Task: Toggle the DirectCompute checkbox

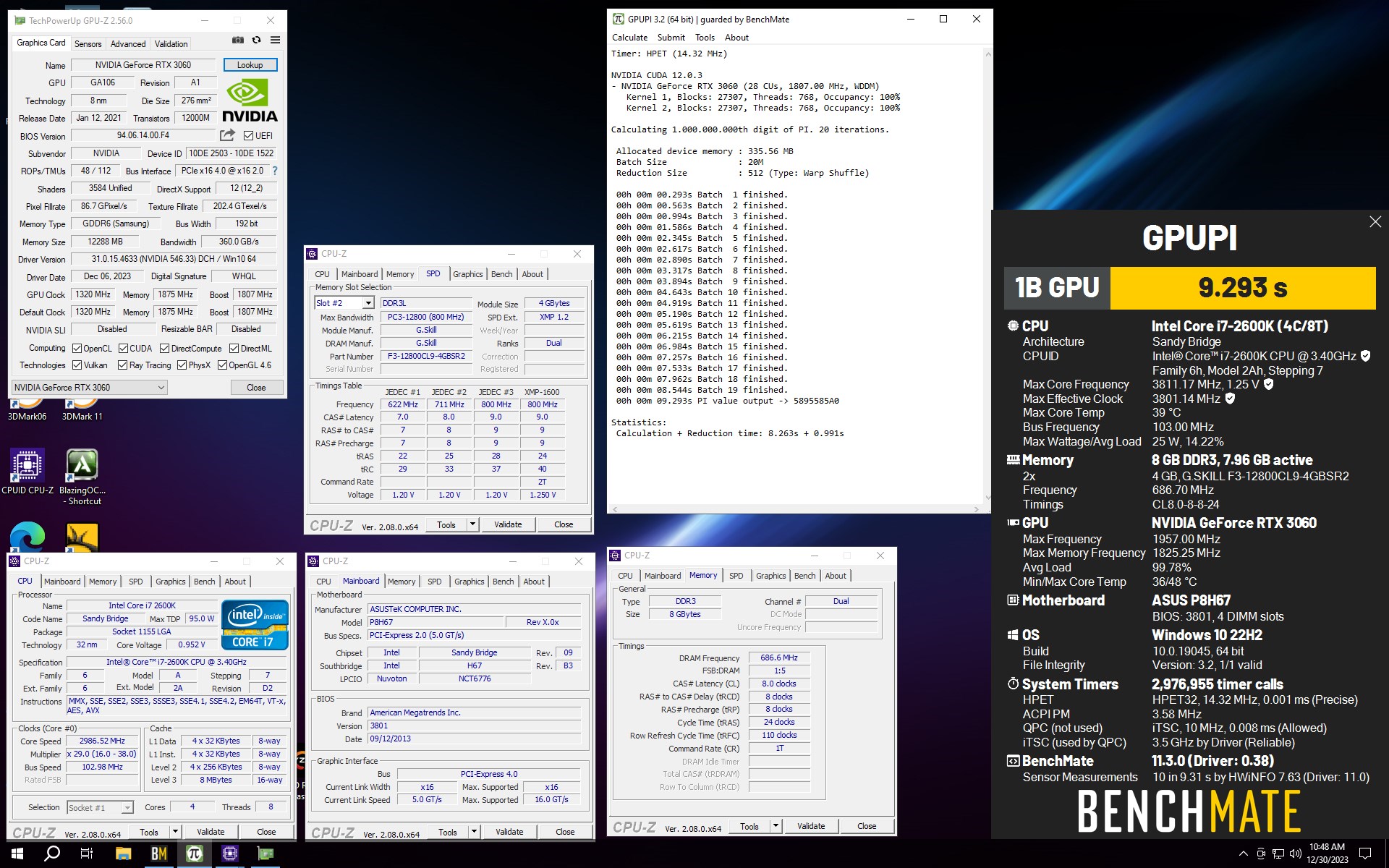Action: click(165, 348)
